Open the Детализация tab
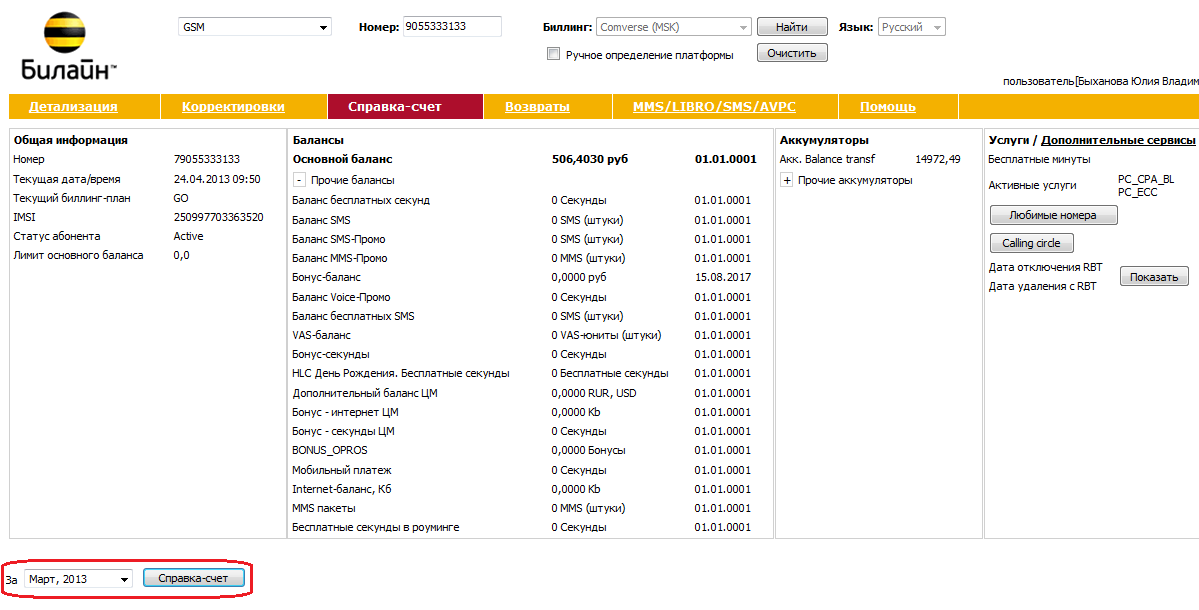 click(73, 106)
